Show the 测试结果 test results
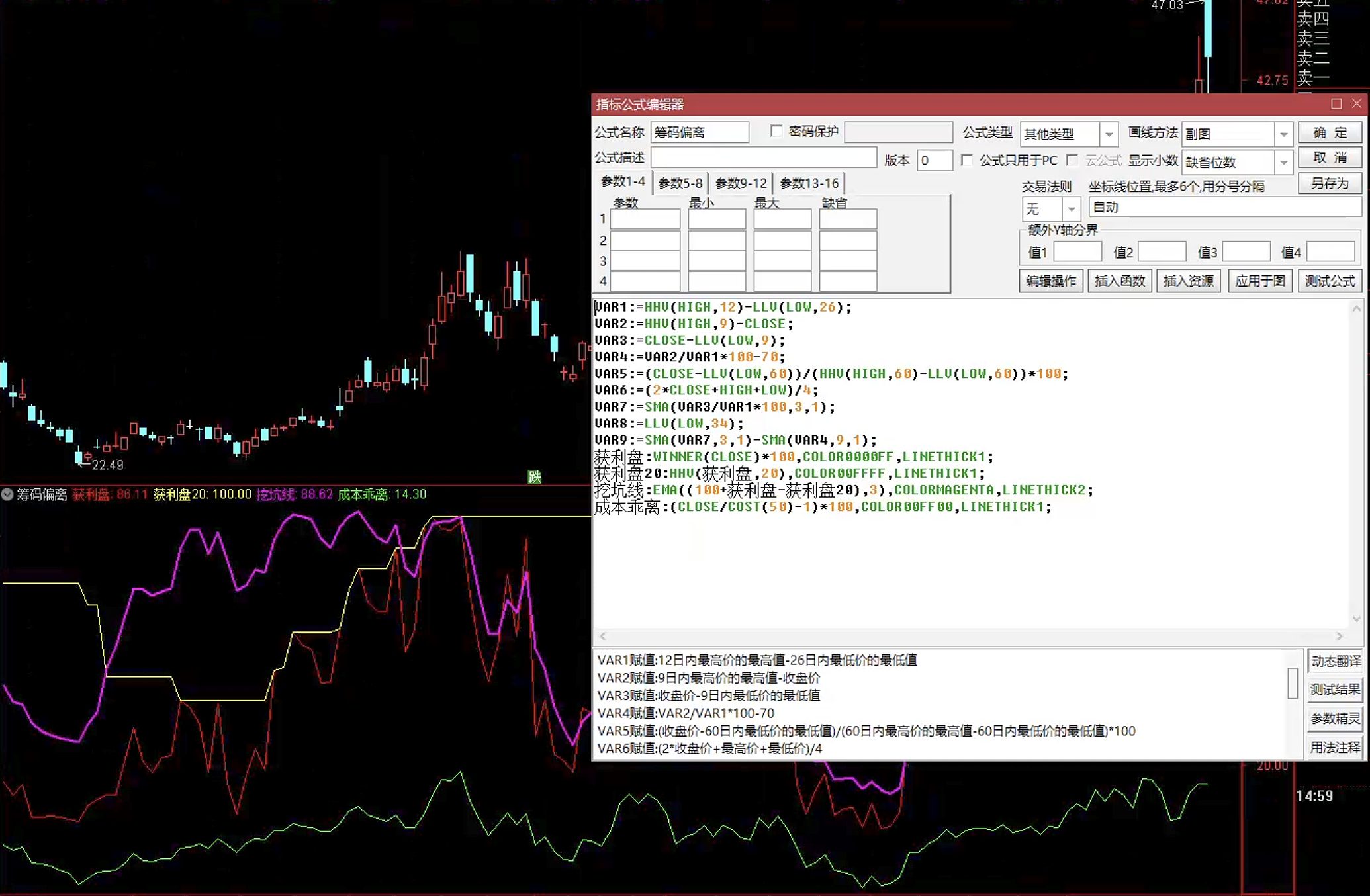The width and height of the screenshot is (1370, 896). coord(1336,690)
